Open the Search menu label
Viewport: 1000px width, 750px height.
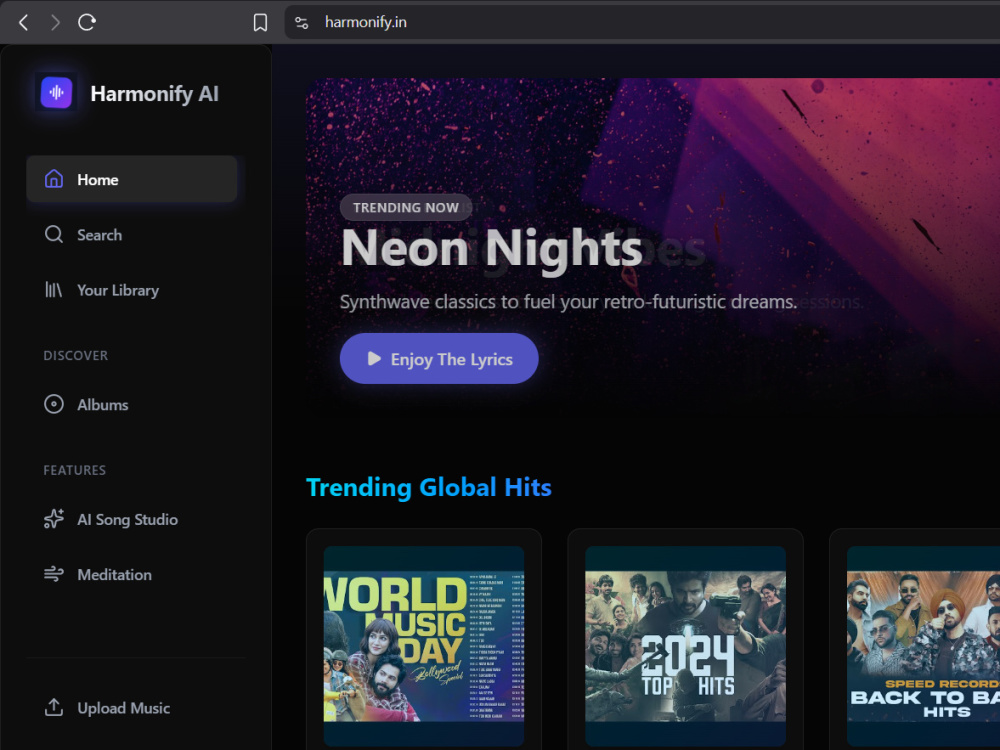(99, 235)
